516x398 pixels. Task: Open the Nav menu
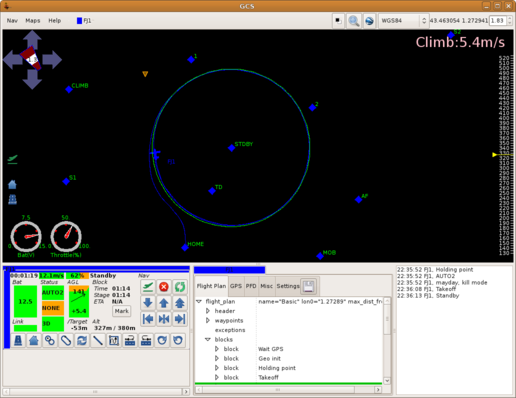click(12, 21)
